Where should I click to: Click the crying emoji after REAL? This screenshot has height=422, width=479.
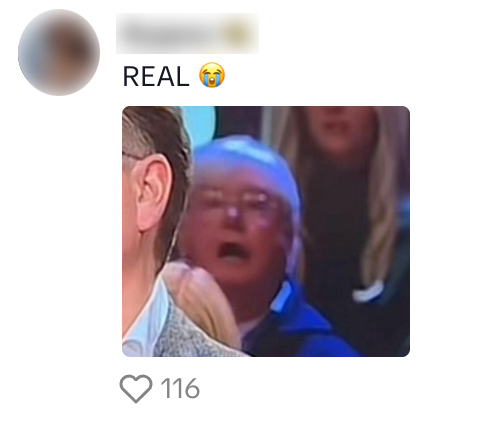(212, 75)
